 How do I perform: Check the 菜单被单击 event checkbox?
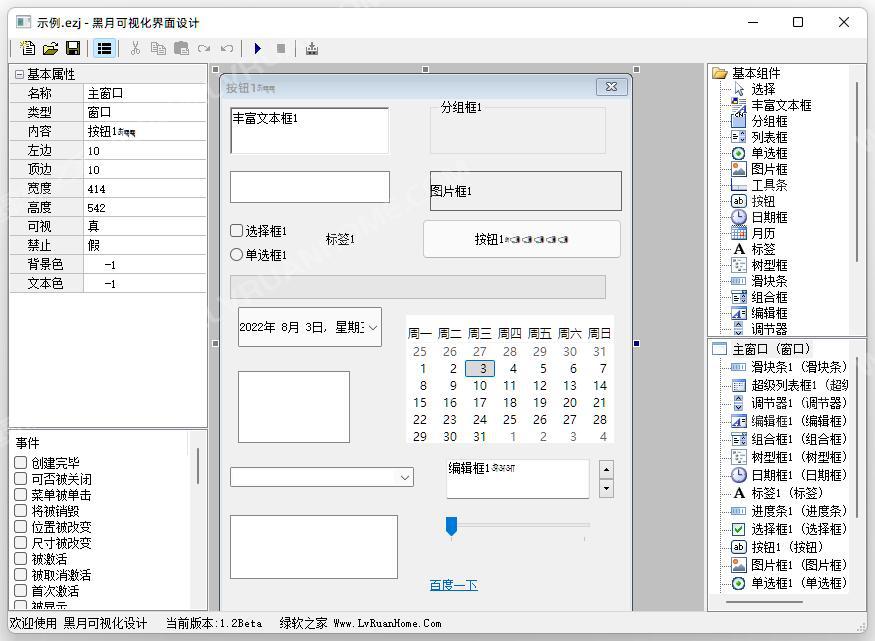point(21,495)
